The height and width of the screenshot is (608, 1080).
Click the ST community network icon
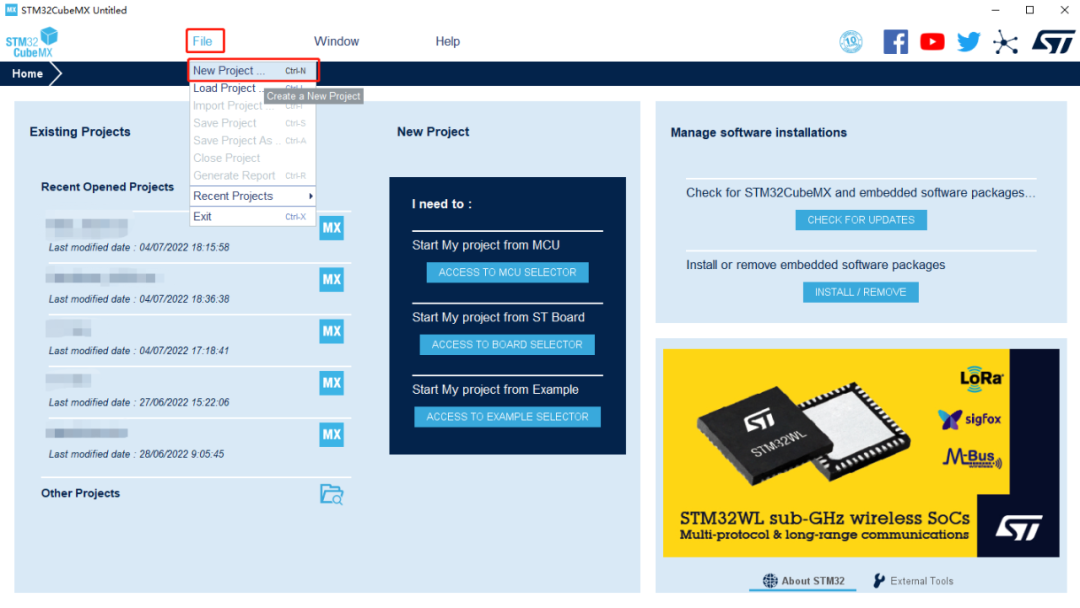click(1006, 43)
